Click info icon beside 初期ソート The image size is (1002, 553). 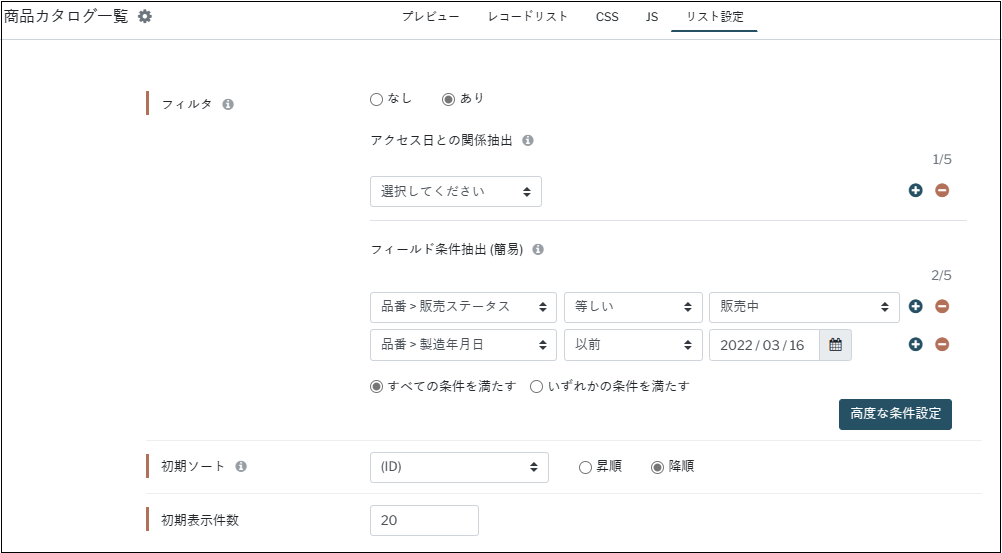241,467
